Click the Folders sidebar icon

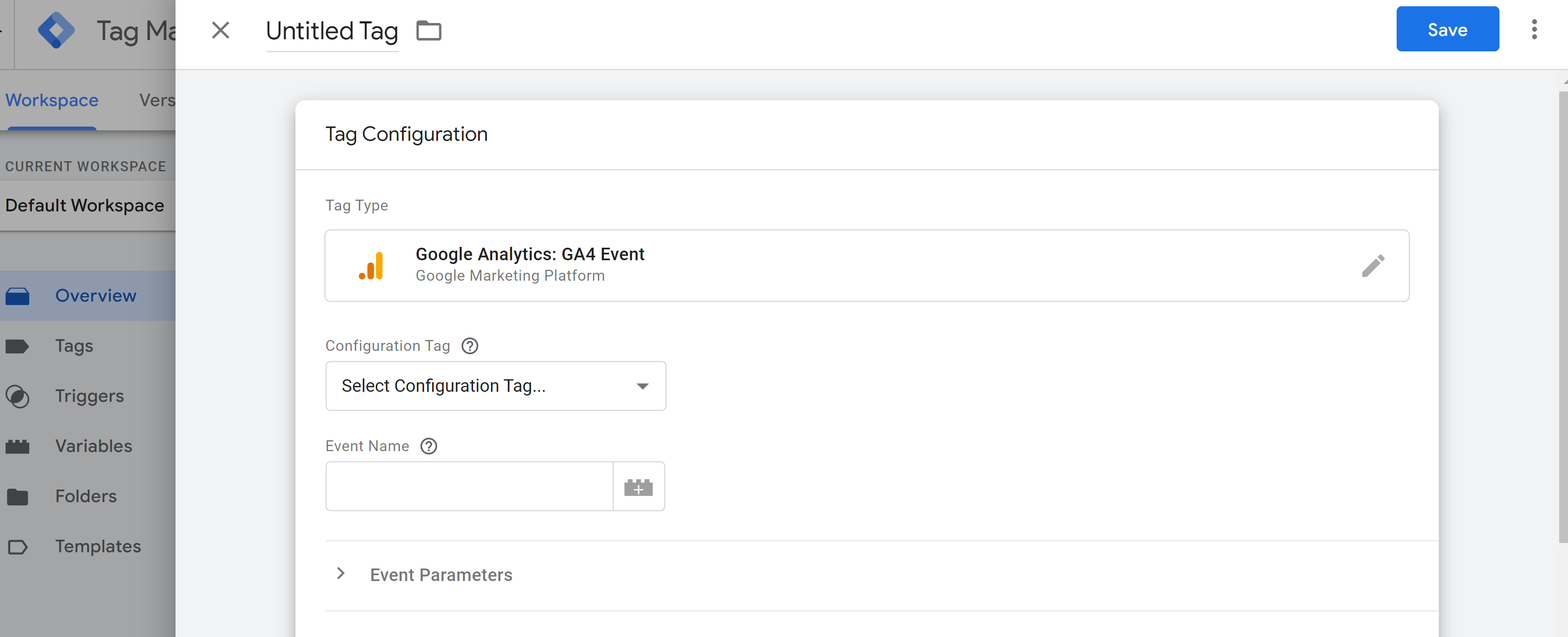click(18, 496)
